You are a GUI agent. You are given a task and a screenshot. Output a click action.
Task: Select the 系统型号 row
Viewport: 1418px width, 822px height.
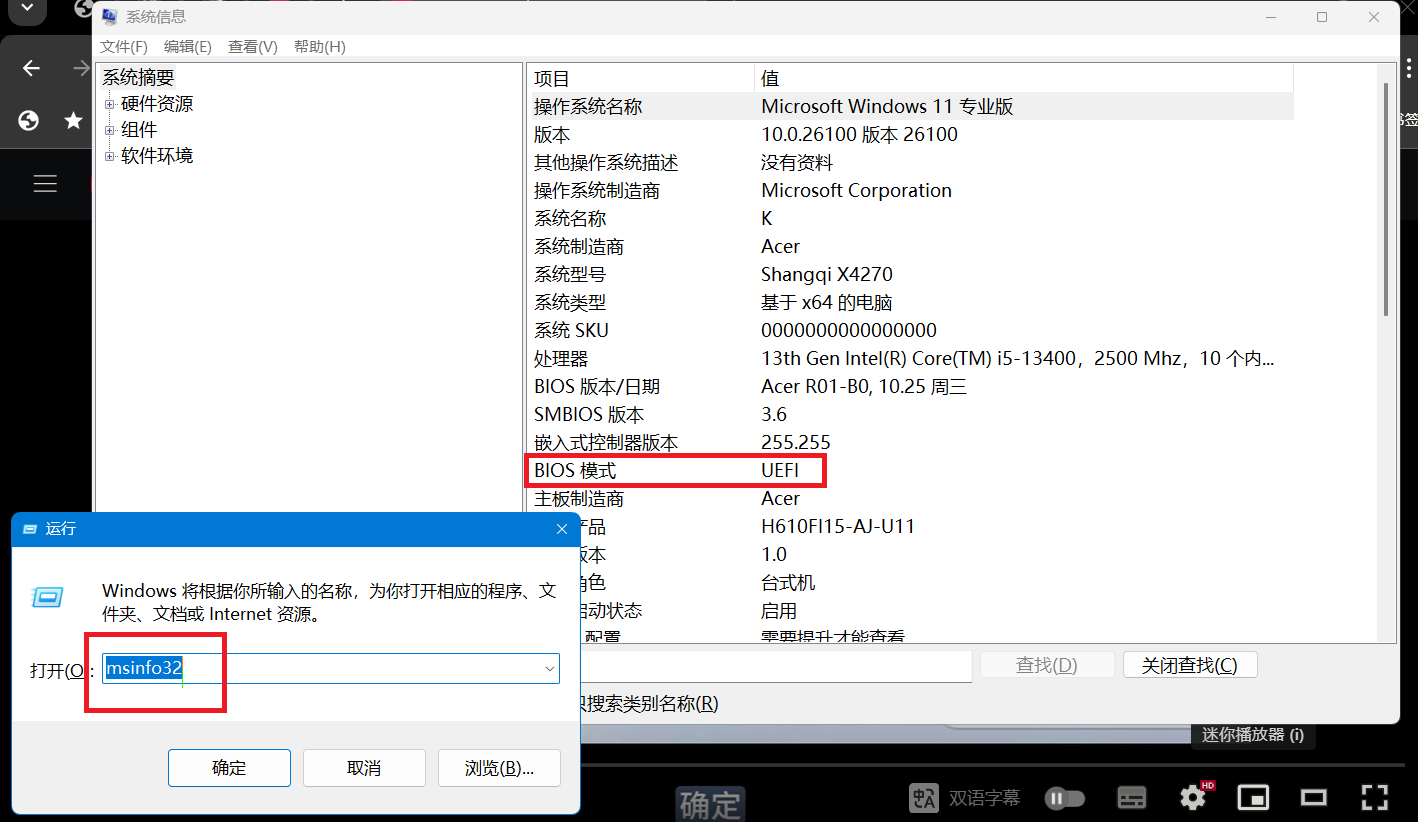point(911,274)
